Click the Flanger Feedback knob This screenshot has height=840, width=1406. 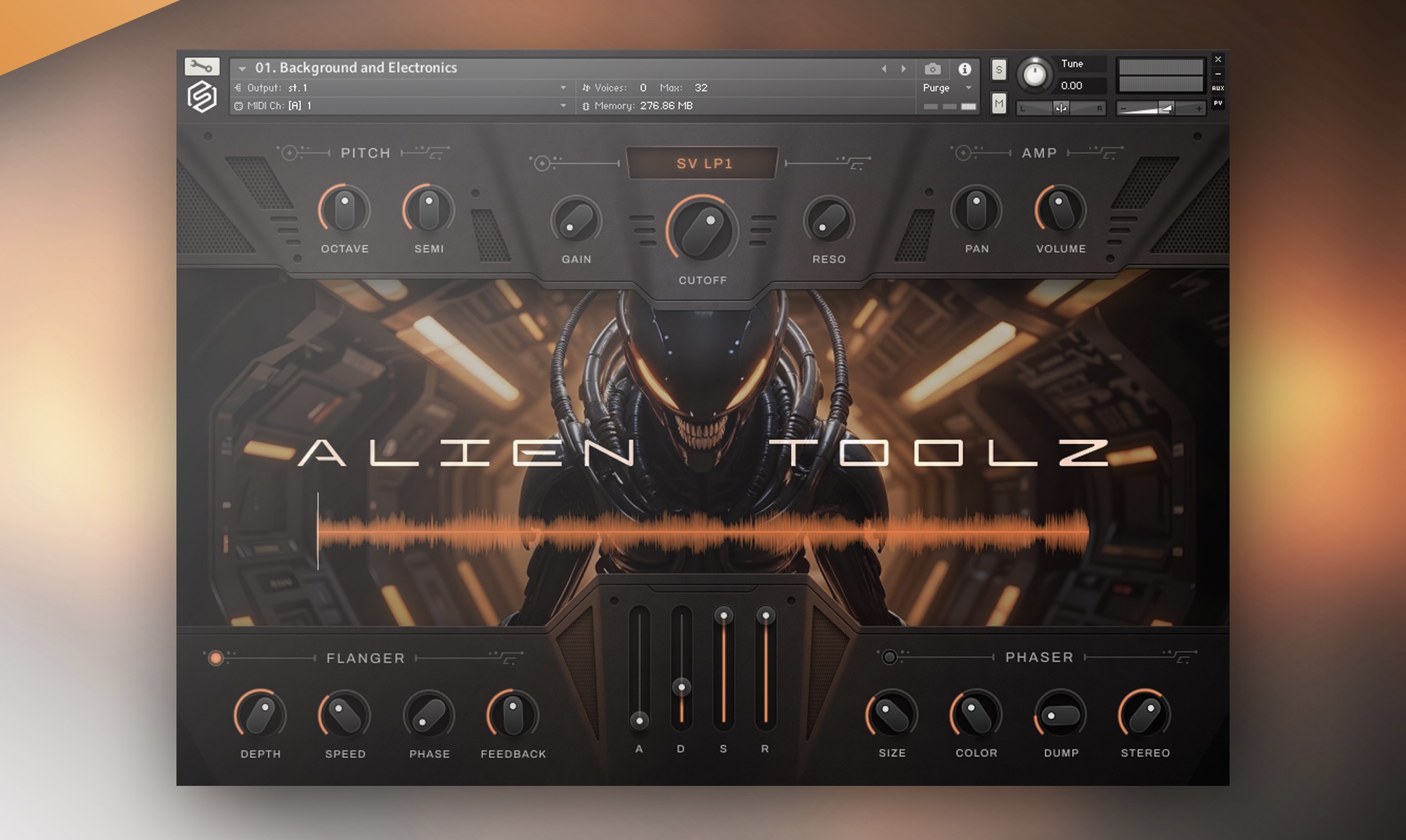[x=513, y=716]
